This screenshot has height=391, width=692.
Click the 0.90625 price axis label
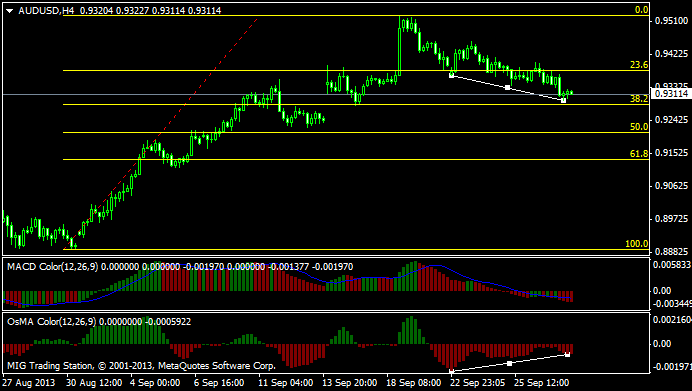point(672,186)
